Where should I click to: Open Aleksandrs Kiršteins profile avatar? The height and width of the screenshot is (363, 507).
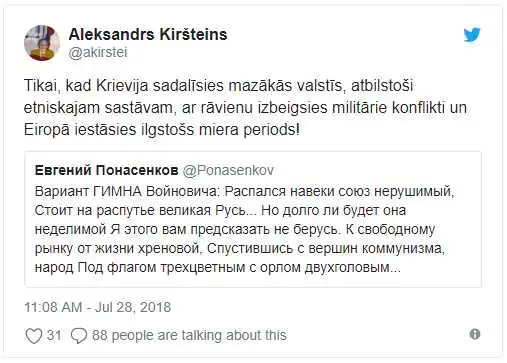pos(42,43)
